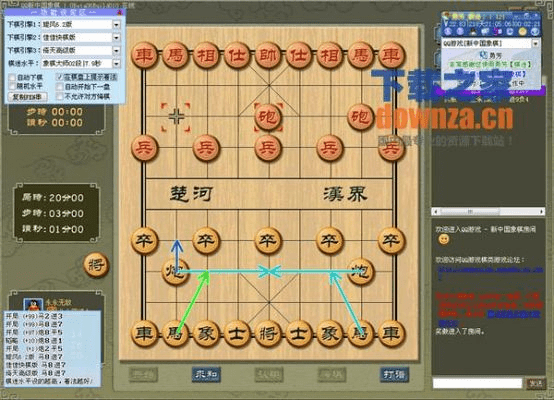The height and width of the screenshot is (400, 554).
Task: Select the right black 炮 cannon
Action: click(361, 271)
